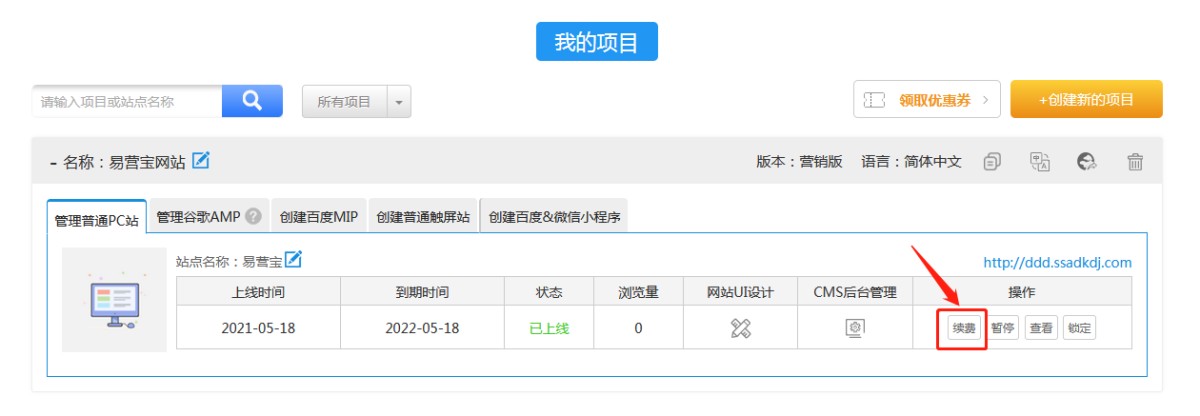Viewport: 1200px width, 416px height.
Task: Click the 暂停 pause button
Action: (1003, 327)
